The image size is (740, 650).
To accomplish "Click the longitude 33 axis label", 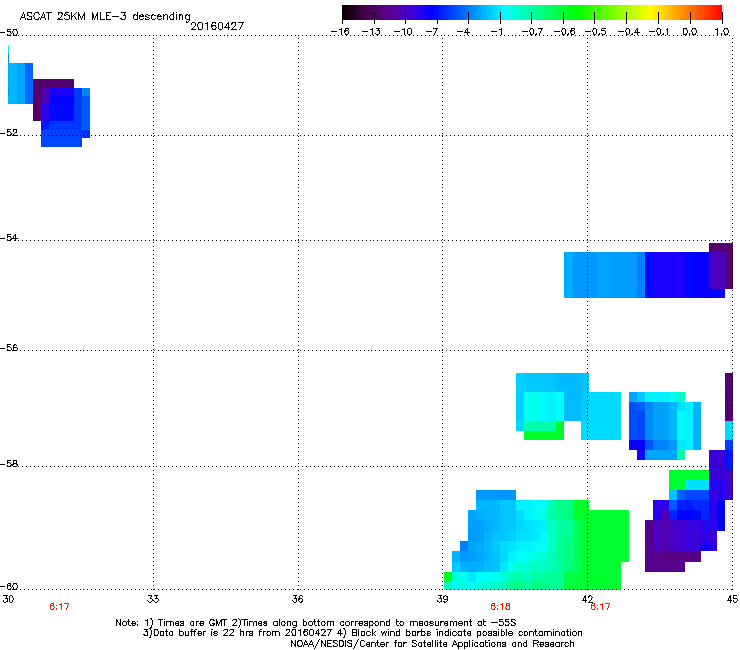I will pyautogui.click(x=153, y=599).
